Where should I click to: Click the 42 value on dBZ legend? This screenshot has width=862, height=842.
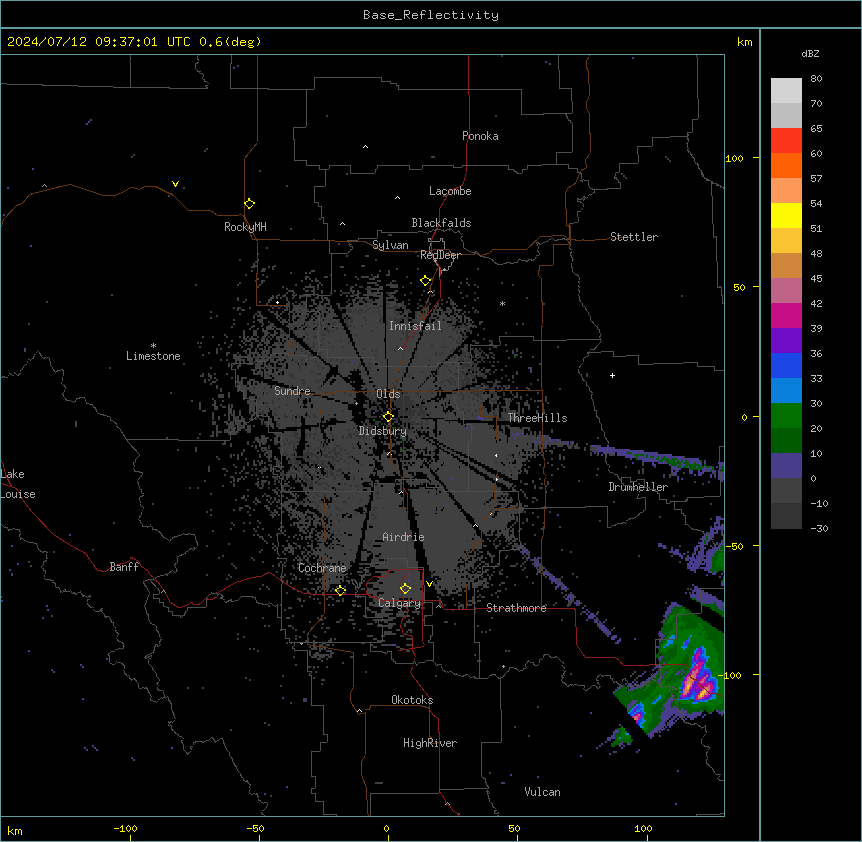[x=816, y=303]
